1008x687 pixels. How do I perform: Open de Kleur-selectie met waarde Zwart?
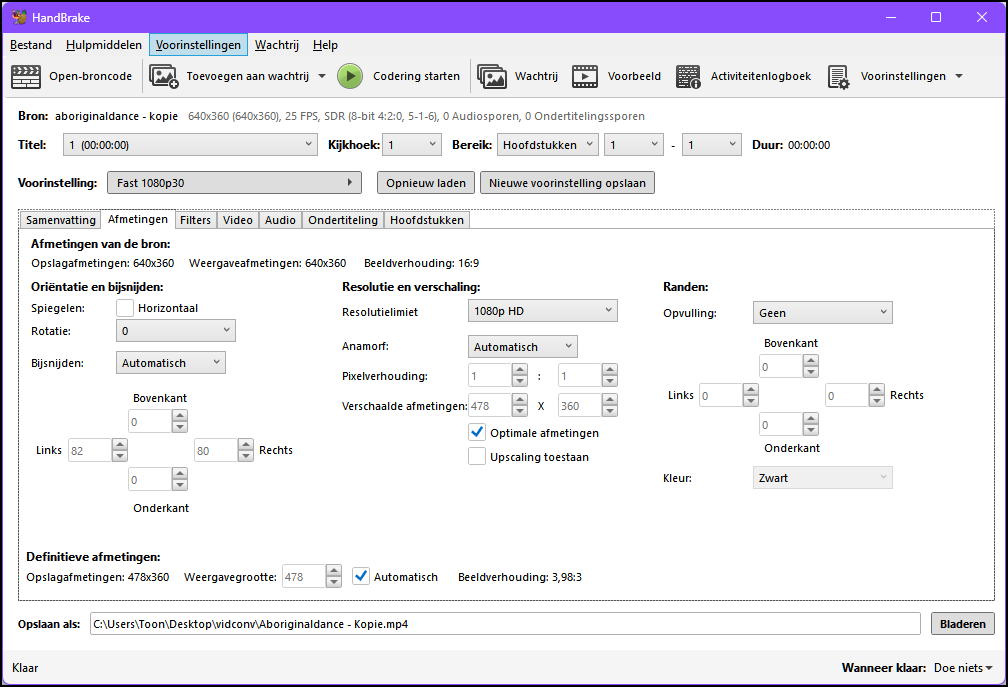coord(822,477)
